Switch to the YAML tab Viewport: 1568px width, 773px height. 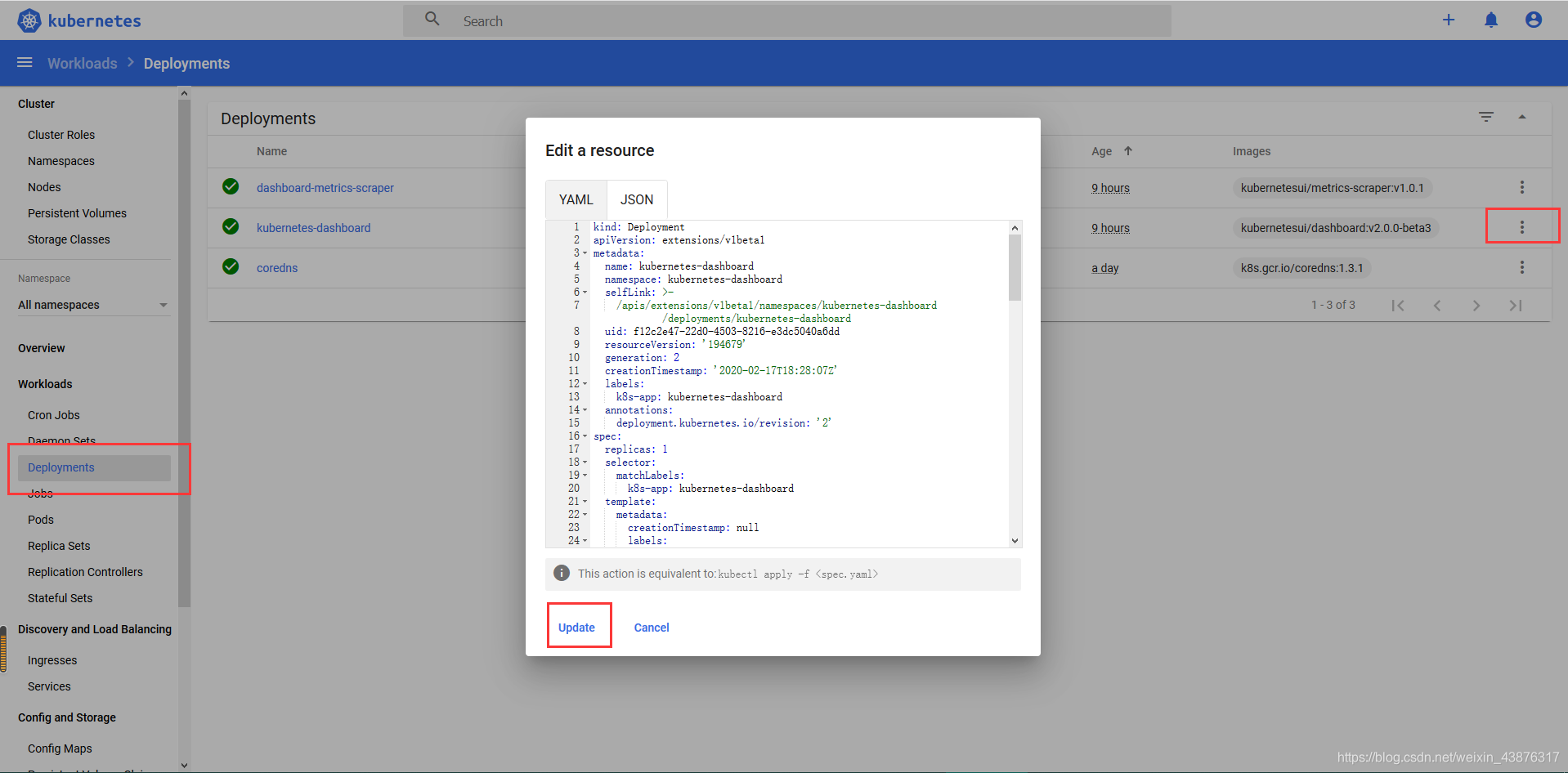click(x=576, y=199)
